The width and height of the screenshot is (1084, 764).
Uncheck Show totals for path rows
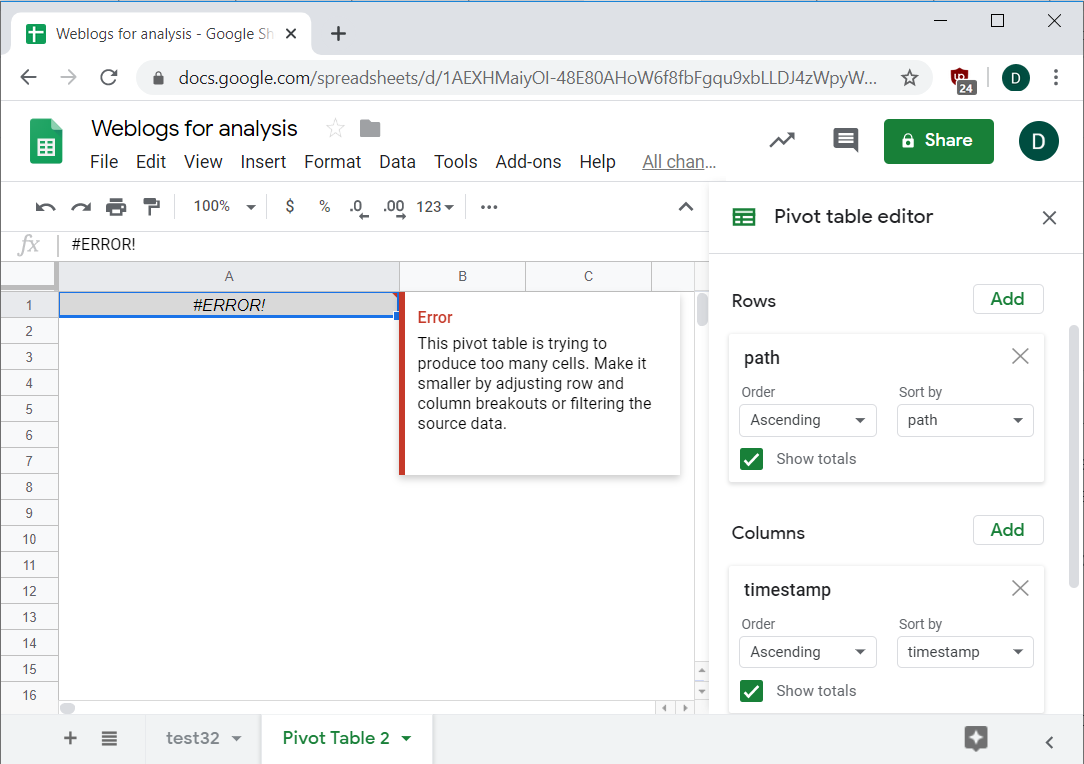752,459
